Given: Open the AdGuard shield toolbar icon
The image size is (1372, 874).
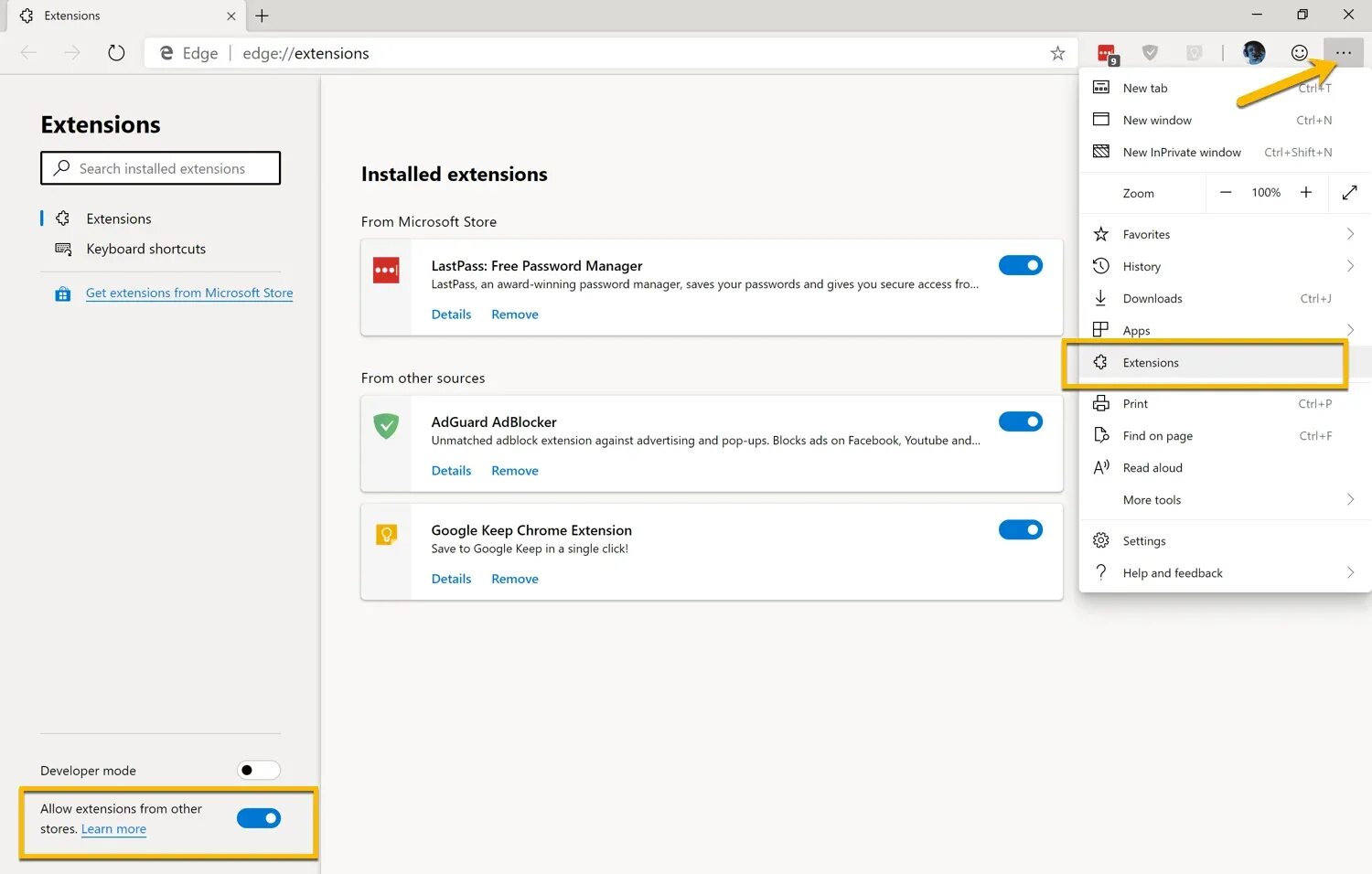Looking at the screenshot, I should (x=1151, y=53).
